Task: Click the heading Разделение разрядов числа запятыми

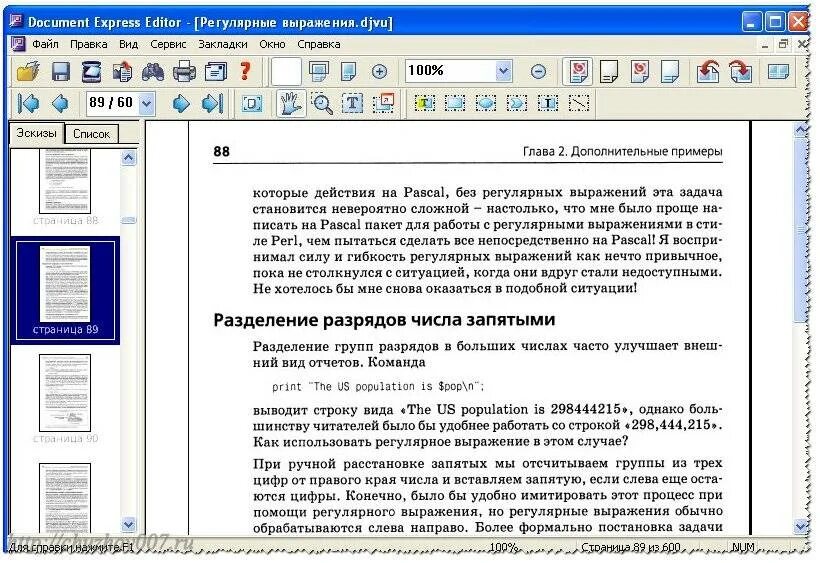Action: [x=384, y=319]
